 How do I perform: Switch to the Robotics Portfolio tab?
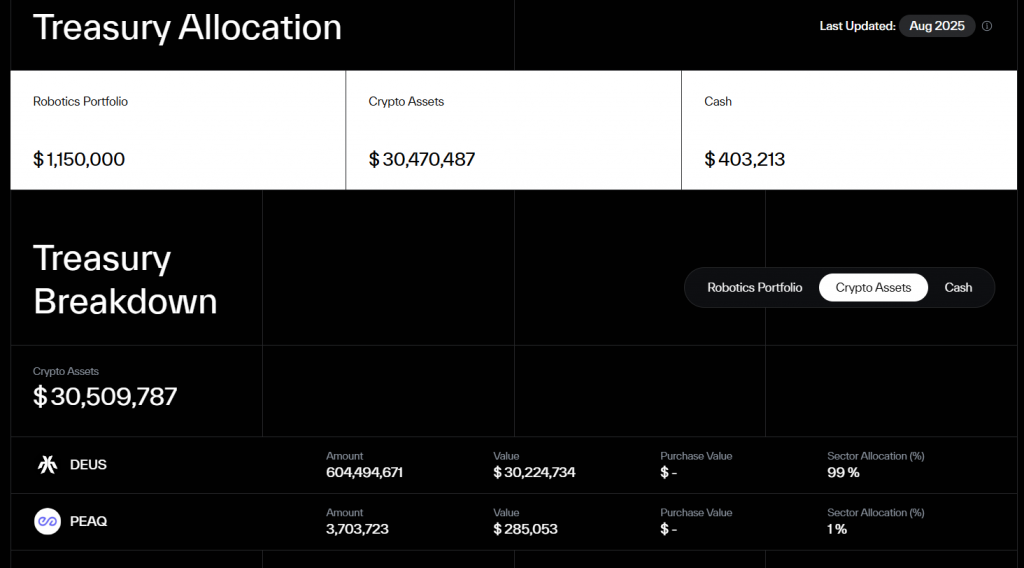[754, 287]
